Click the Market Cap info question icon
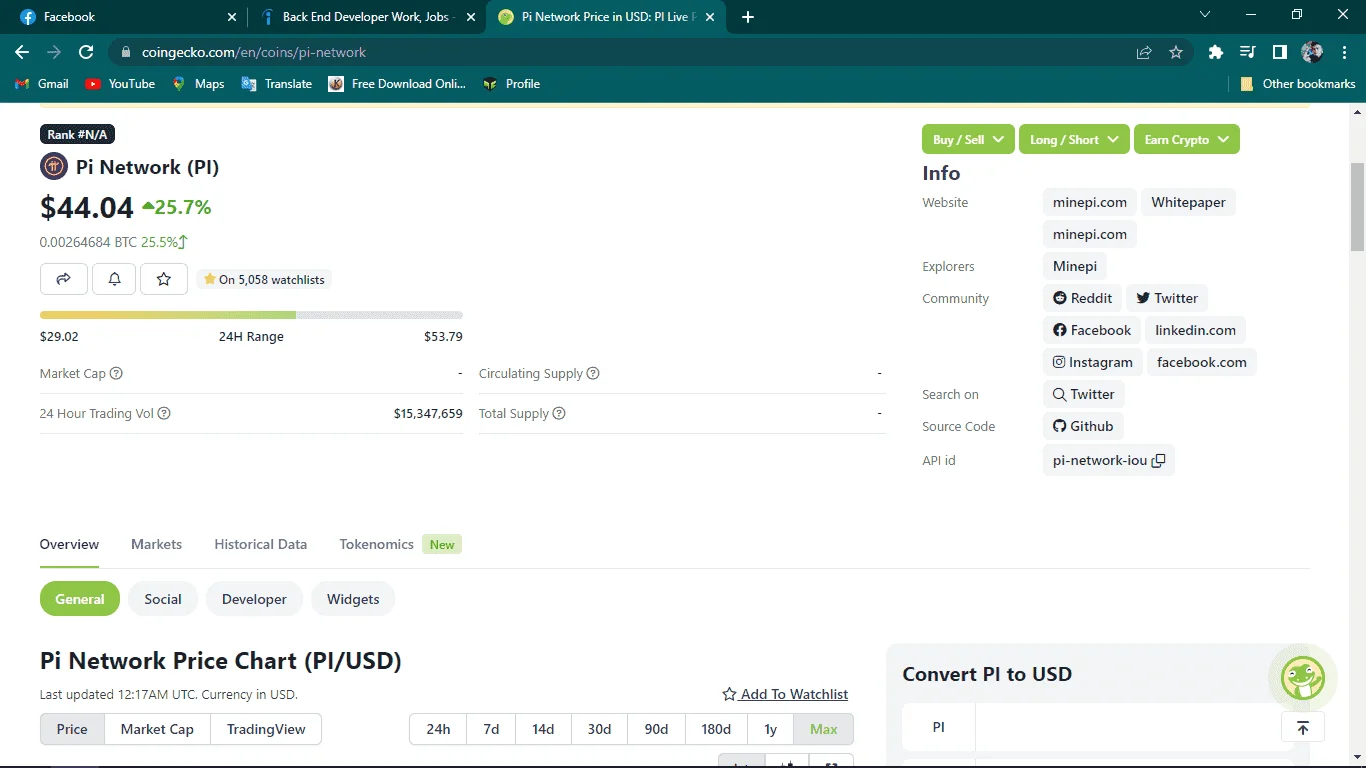Screen dimensions: 1366x768 116,373
